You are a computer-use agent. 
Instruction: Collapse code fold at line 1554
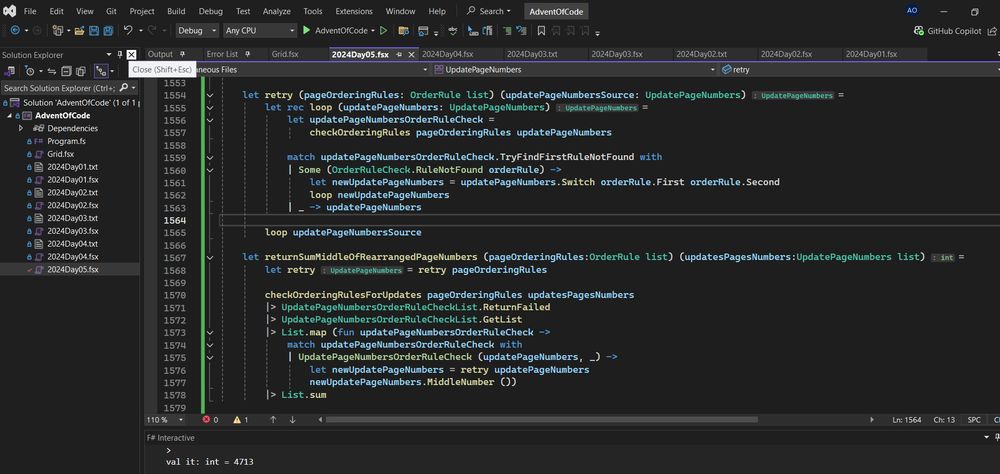click(x=210, y=95)
